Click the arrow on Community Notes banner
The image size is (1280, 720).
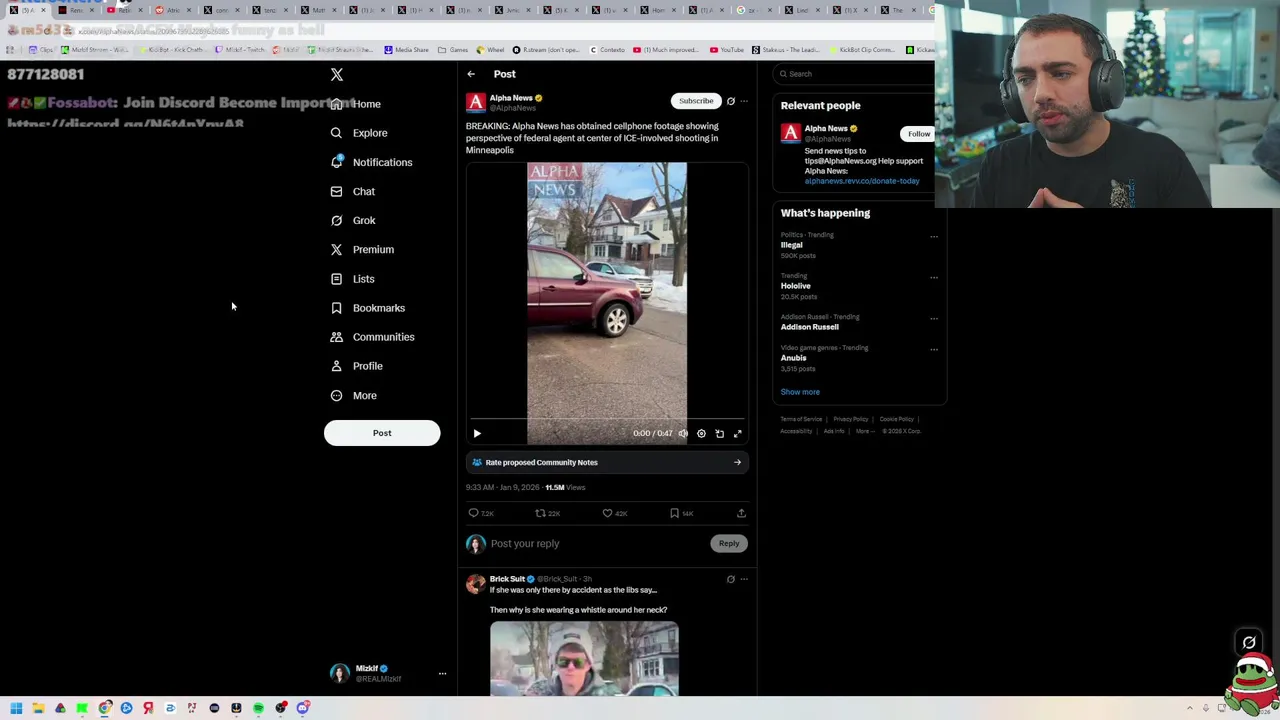point(738,463)
